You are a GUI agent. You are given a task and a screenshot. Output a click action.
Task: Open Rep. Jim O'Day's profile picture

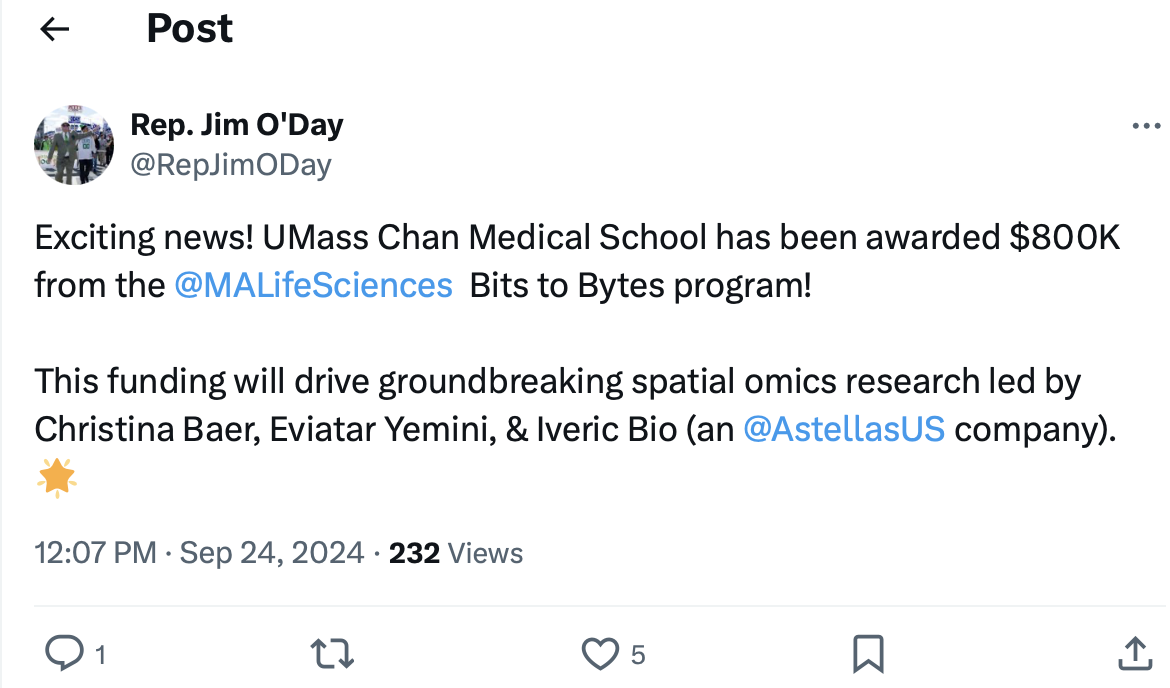click(x=73, y=145)
